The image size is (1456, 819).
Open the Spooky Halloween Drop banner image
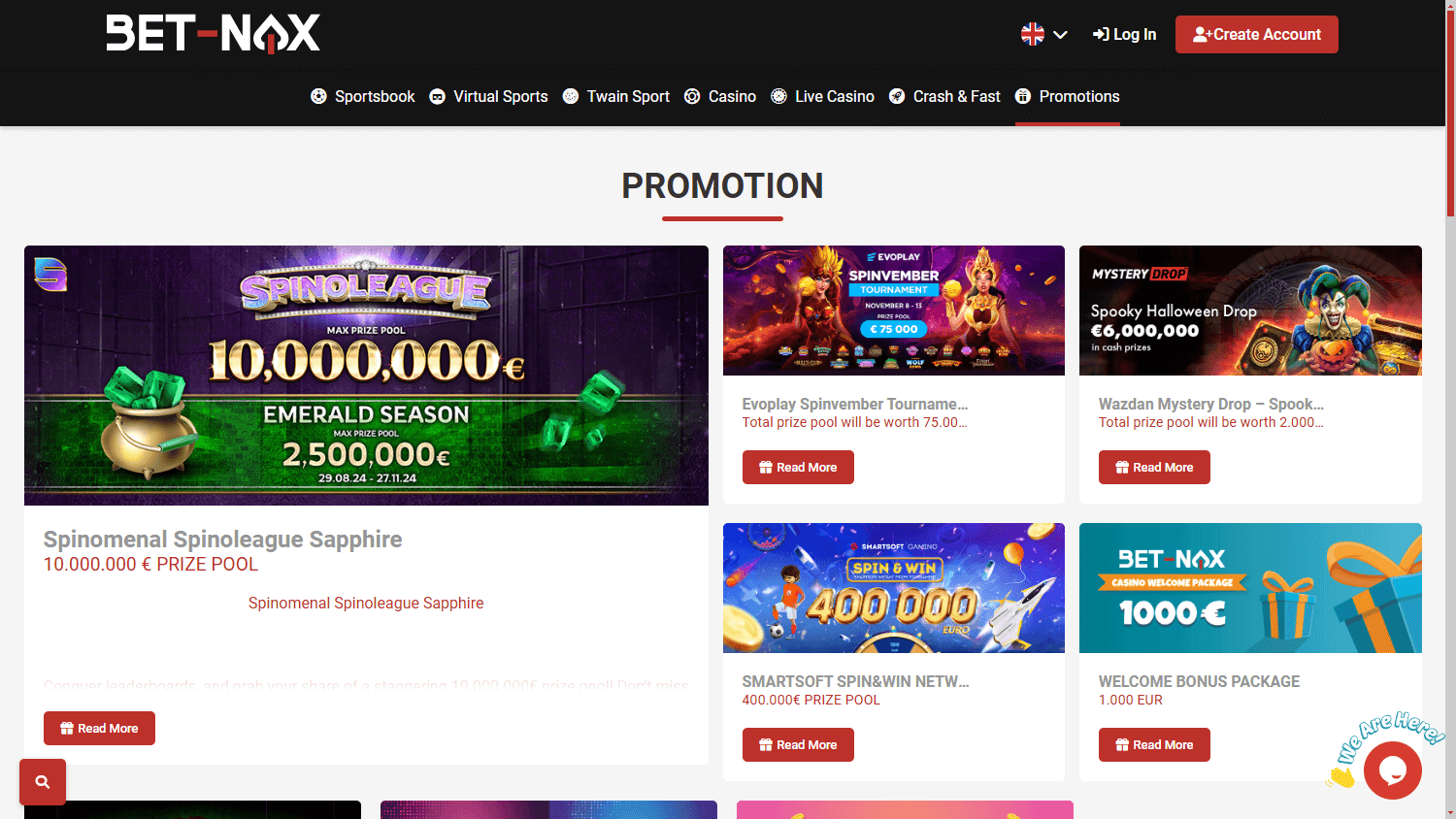(1250, 311)
